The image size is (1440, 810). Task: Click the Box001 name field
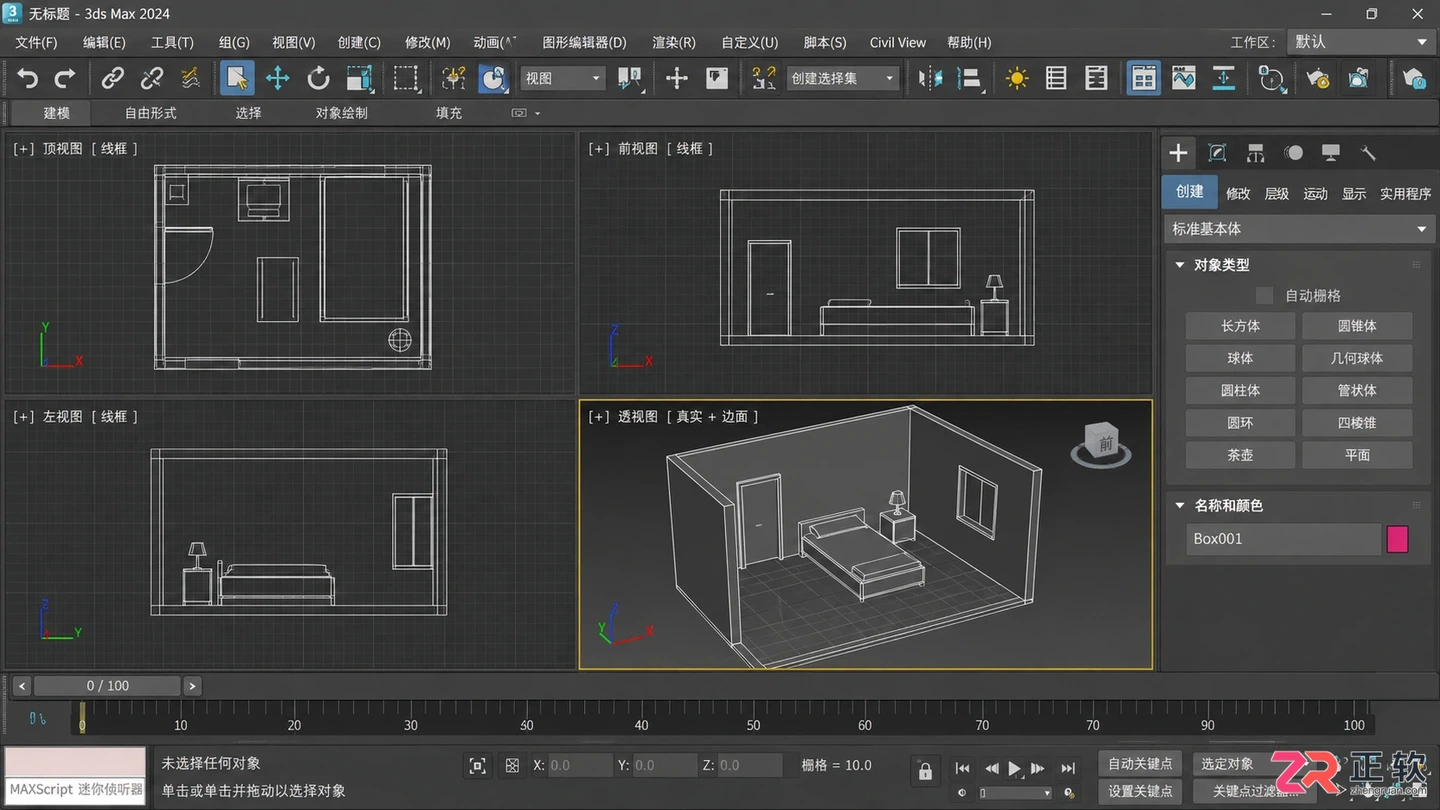tap(1283, 539)
